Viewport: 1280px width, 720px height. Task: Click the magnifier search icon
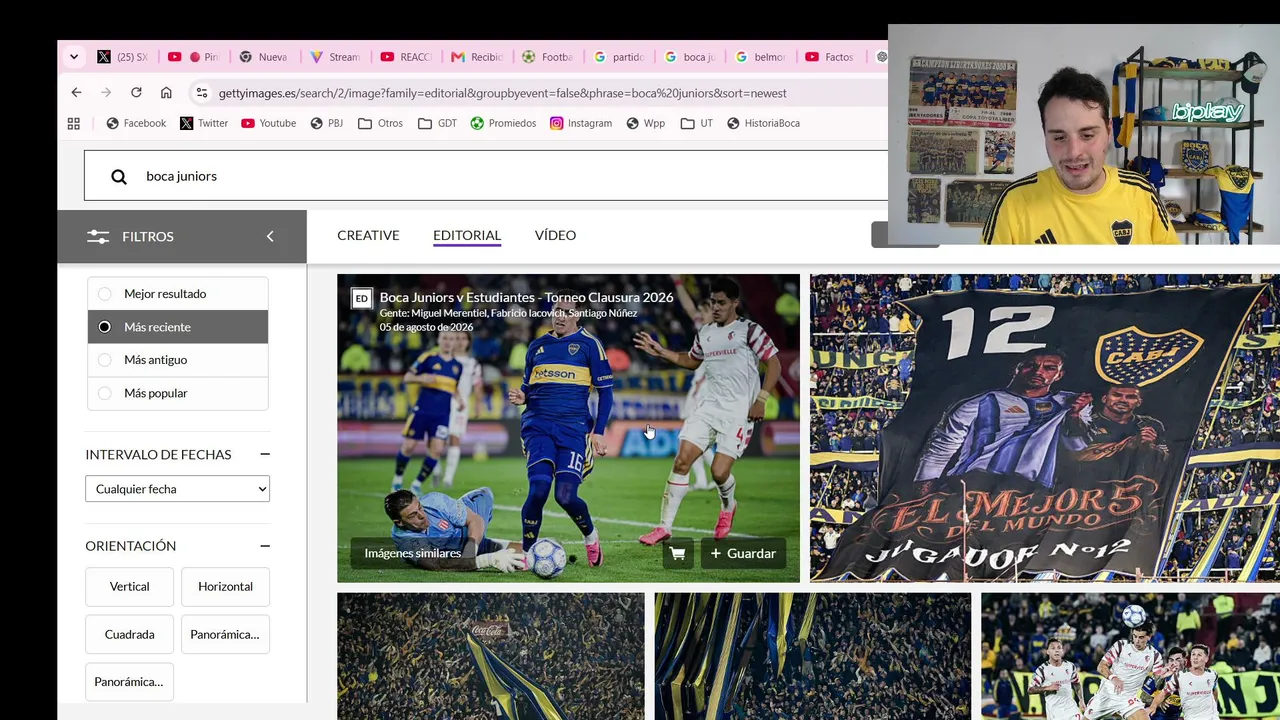pos(119,177)
